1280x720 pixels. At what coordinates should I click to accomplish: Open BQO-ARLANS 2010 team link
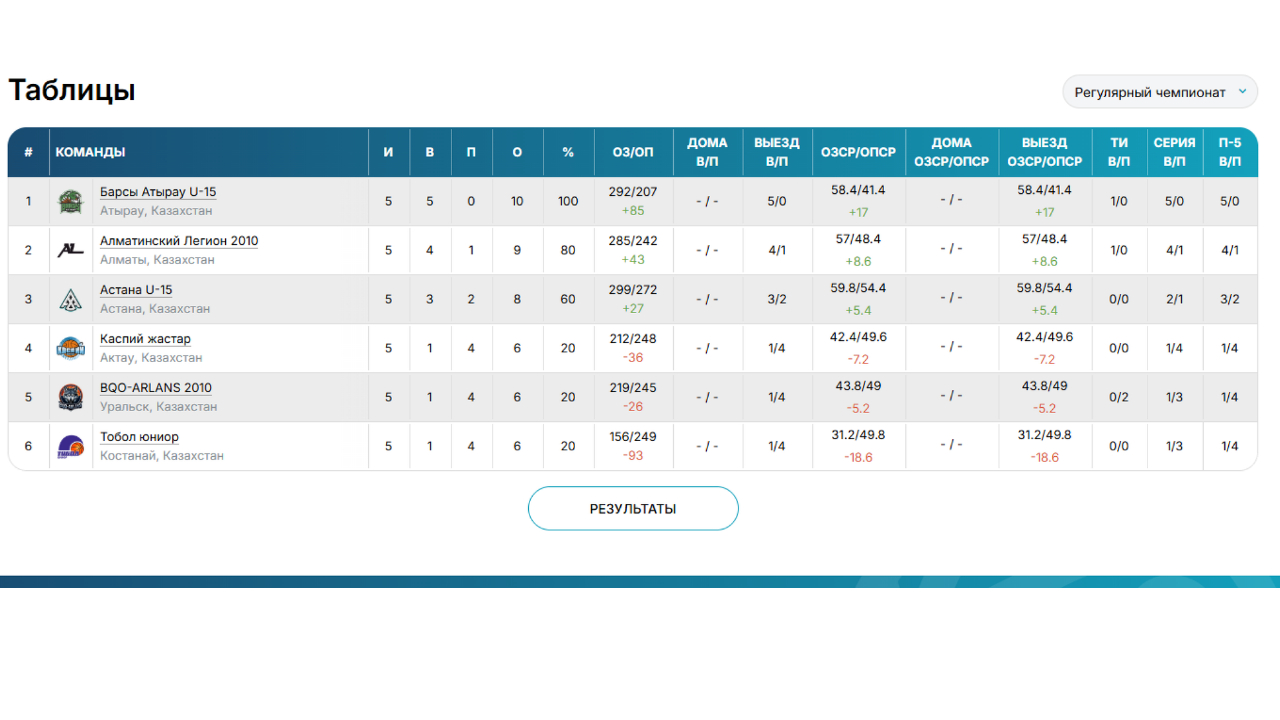coord(156,388)
